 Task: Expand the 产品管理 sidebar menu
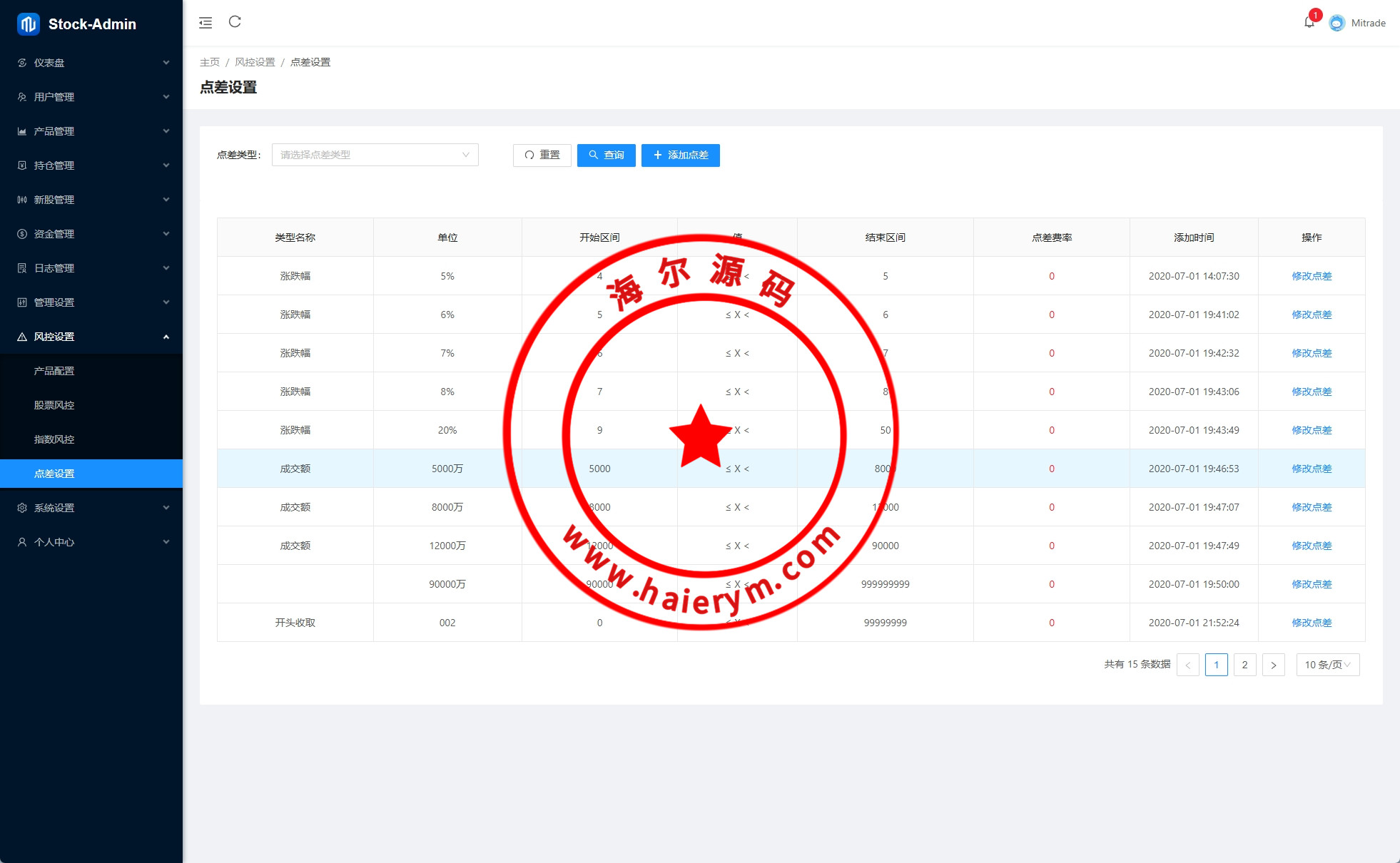coord(91,131)
